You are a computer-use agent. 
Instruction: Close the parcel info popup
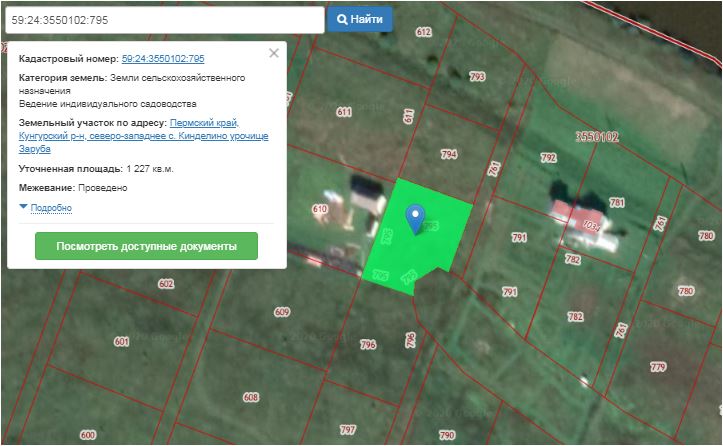274,53
